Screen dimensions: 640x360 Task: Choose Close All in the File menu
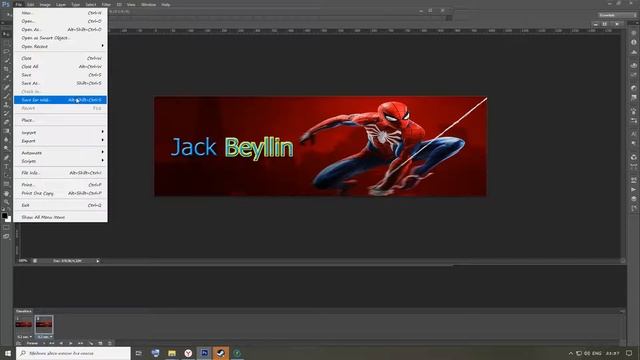60,67
